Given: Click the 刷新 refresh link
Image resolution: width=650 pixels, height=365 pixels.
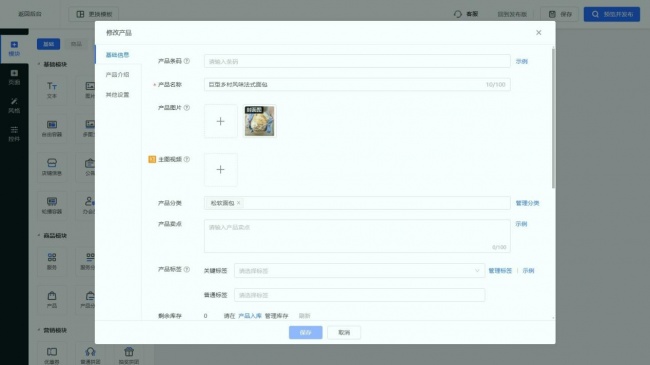Looking at the screenshot, I should tap(304, 316).
